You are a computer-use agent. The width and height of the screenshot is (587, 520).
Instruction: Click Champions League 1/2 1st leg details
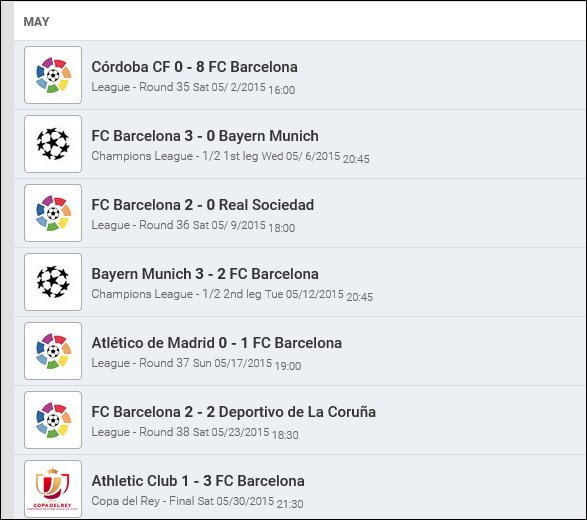[x=231, y=156]
